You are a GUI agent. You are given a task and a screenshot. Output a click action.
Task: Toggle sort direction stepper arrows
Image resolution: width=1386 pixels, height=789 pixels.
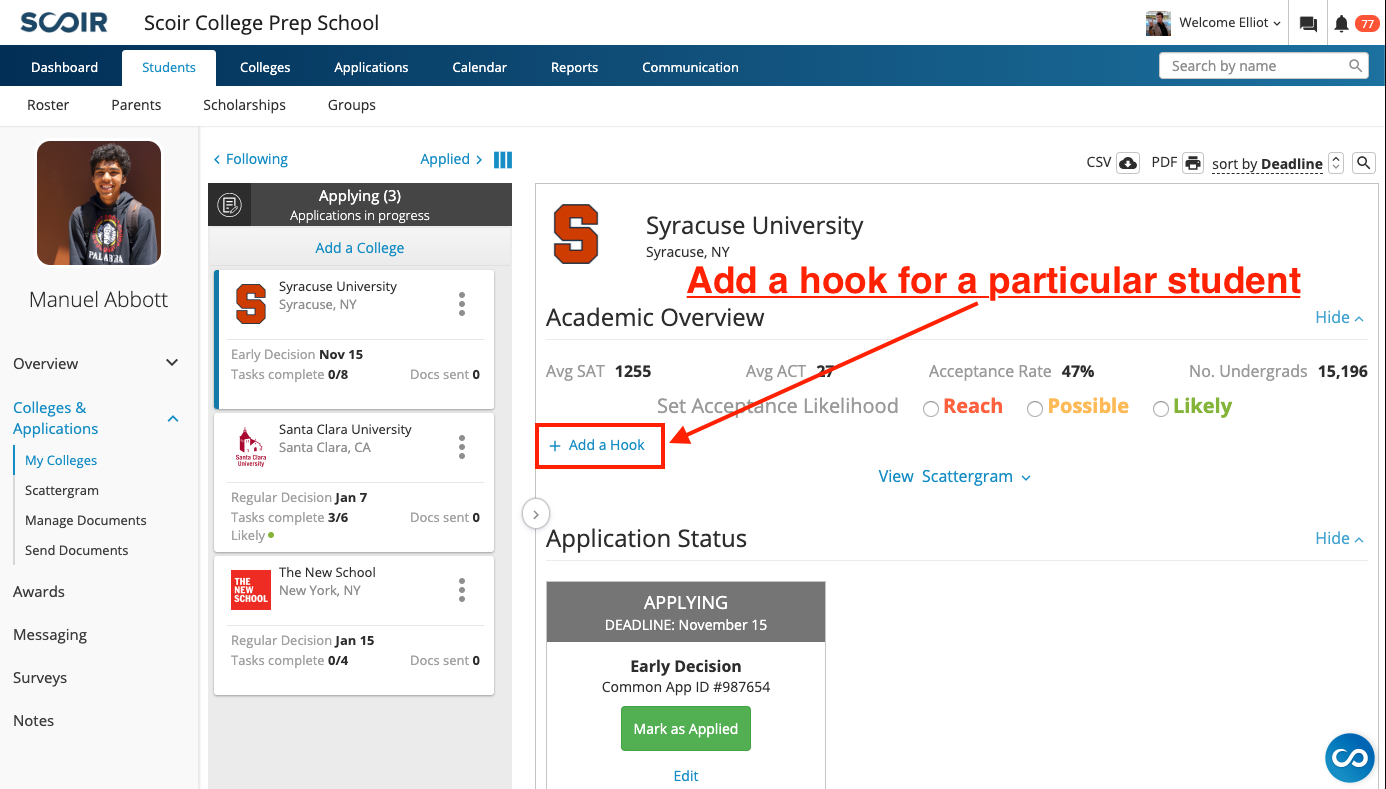pyautogui.click(x=1336, y=163)
